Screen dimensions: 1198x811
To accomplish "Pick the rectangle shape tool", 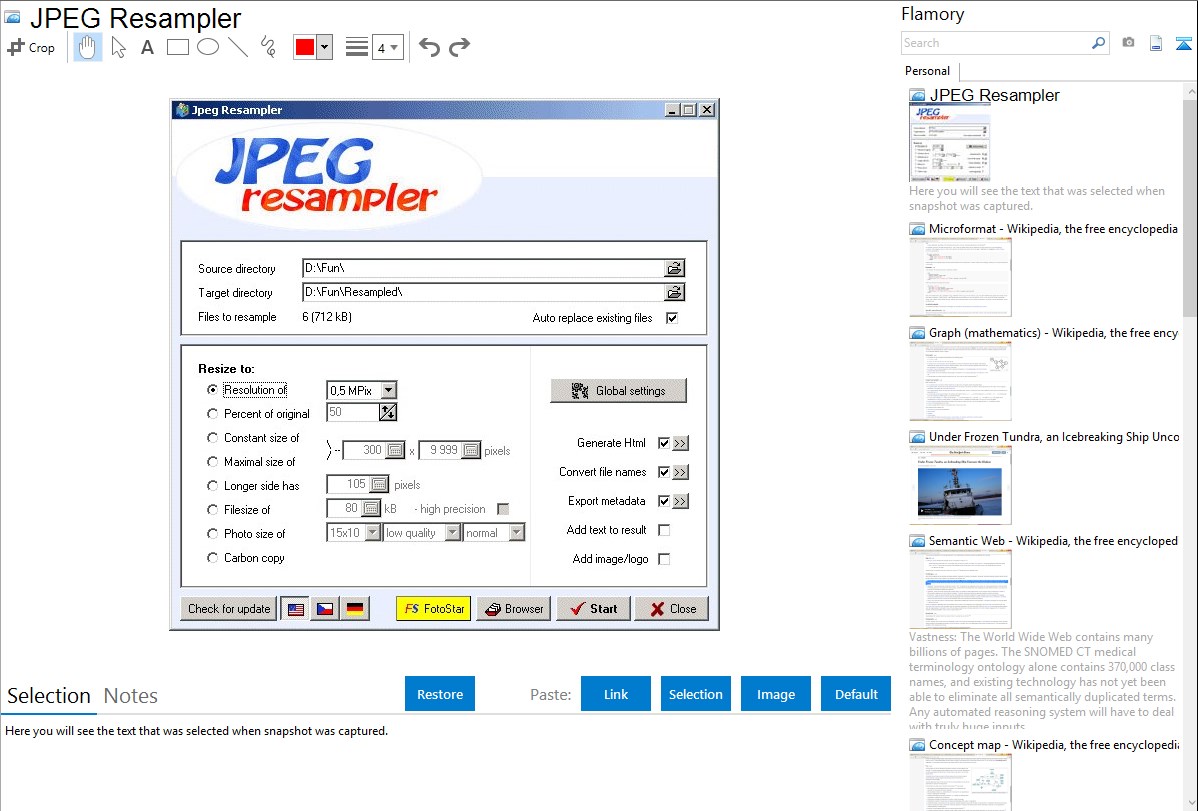I will (177, 47).
